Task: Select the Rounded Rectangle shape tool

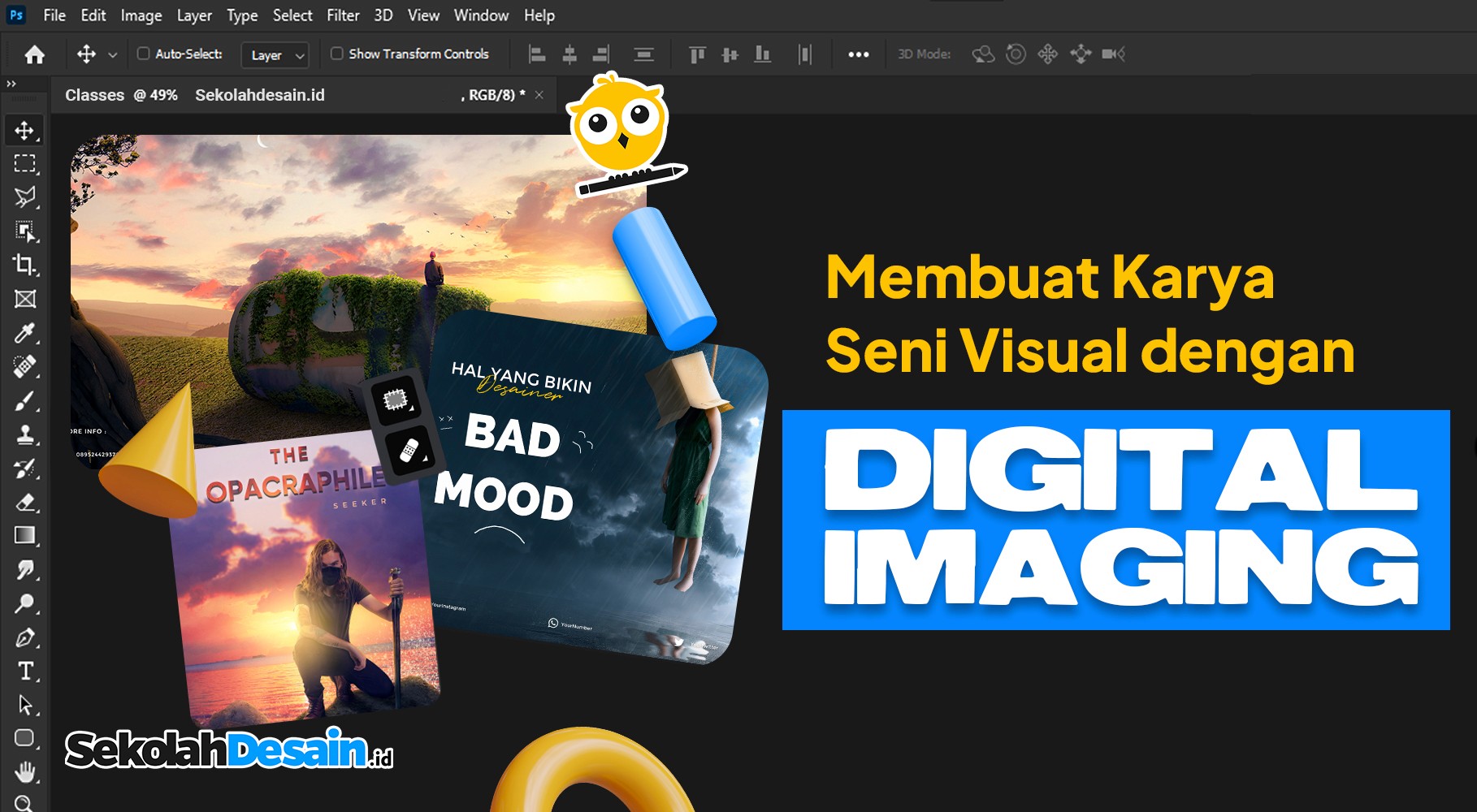Action: pos(24,738)
